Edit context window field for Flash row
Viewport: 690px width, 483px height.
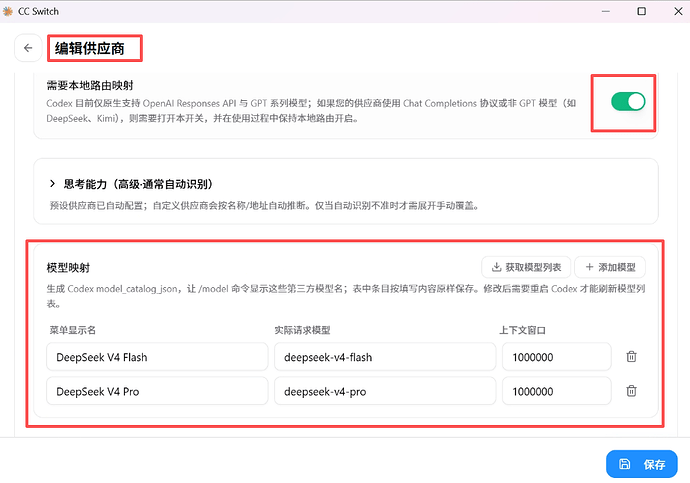(557, 357)
